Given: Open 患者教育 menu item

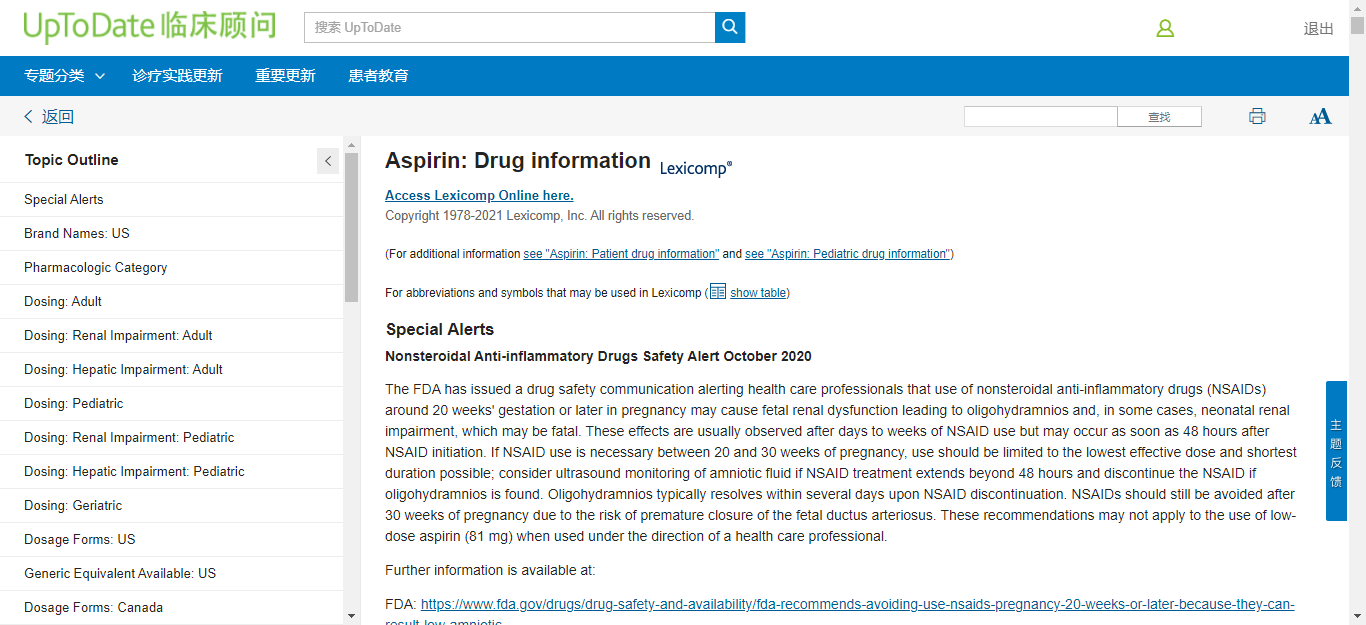Looking at the screenshot, I should 378,76.
